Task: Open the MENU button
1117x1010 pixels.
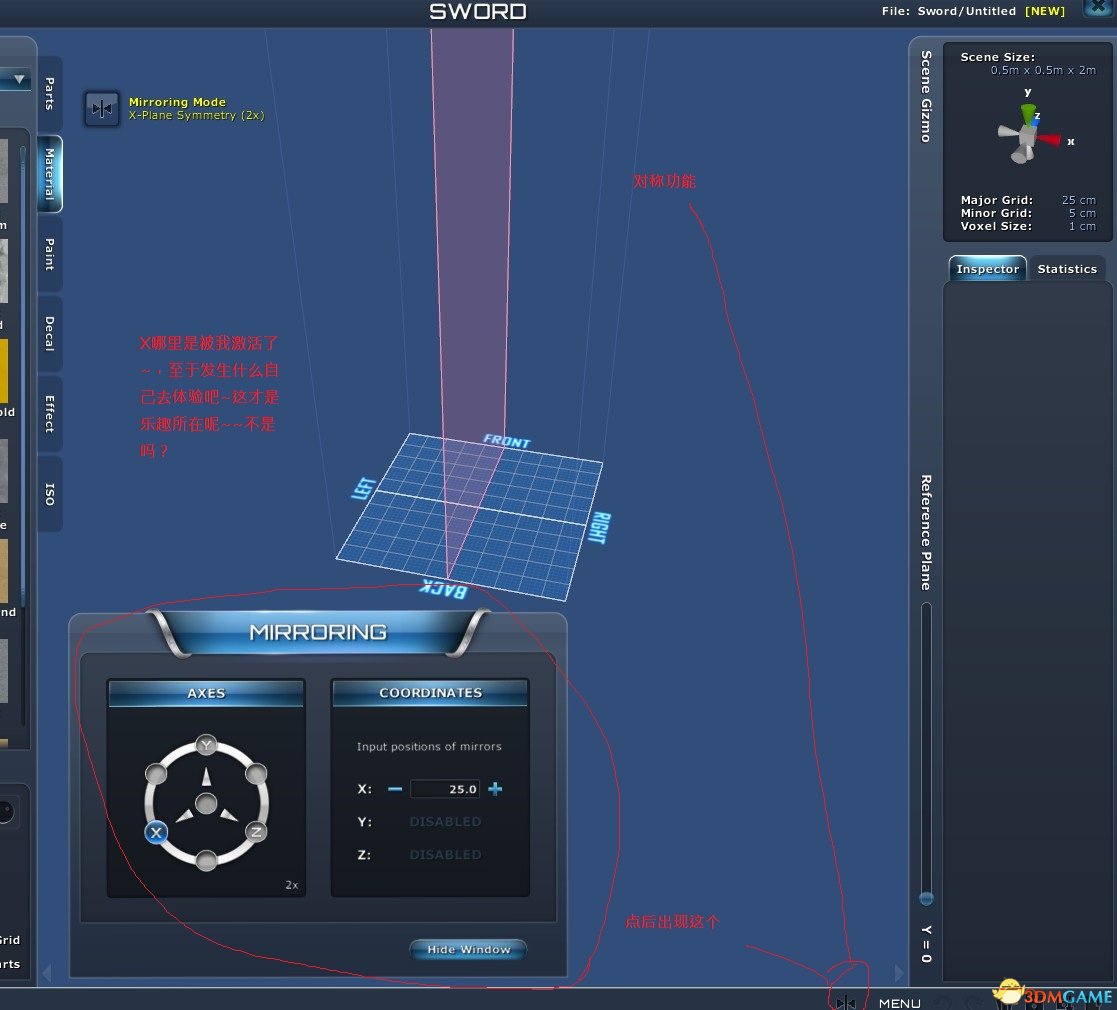Action: click(900, 1003)
